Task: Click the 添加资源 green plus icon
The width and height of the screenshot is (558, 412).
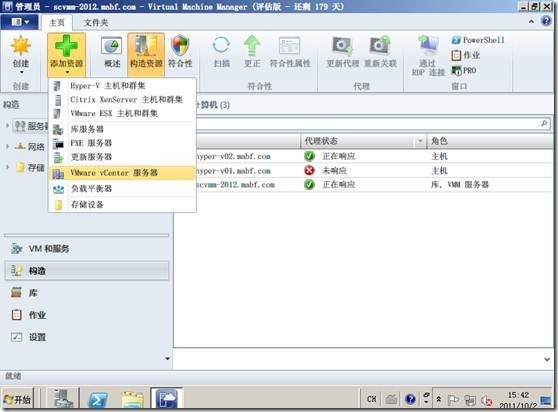Action: (x=67, y=46)
